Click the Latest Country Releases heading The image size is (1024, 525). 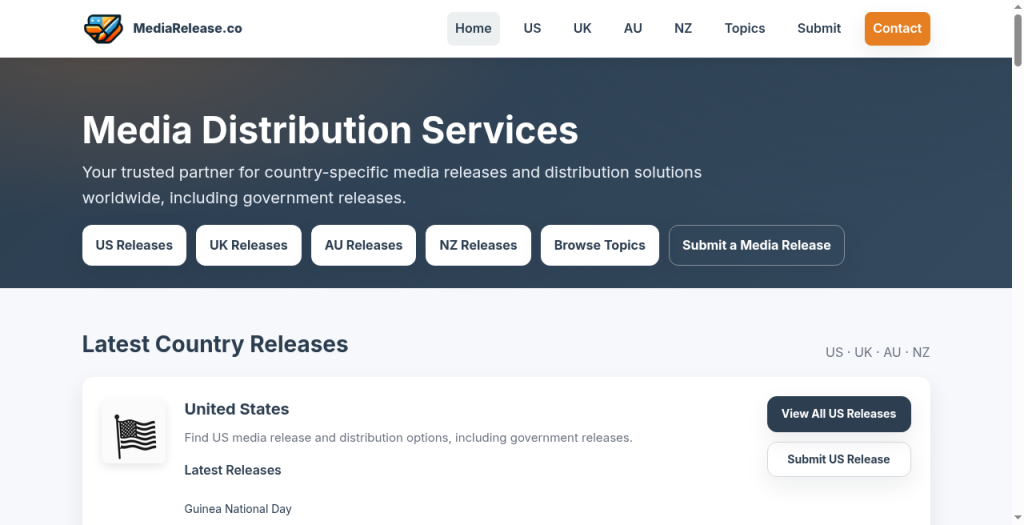coord(215,344)
